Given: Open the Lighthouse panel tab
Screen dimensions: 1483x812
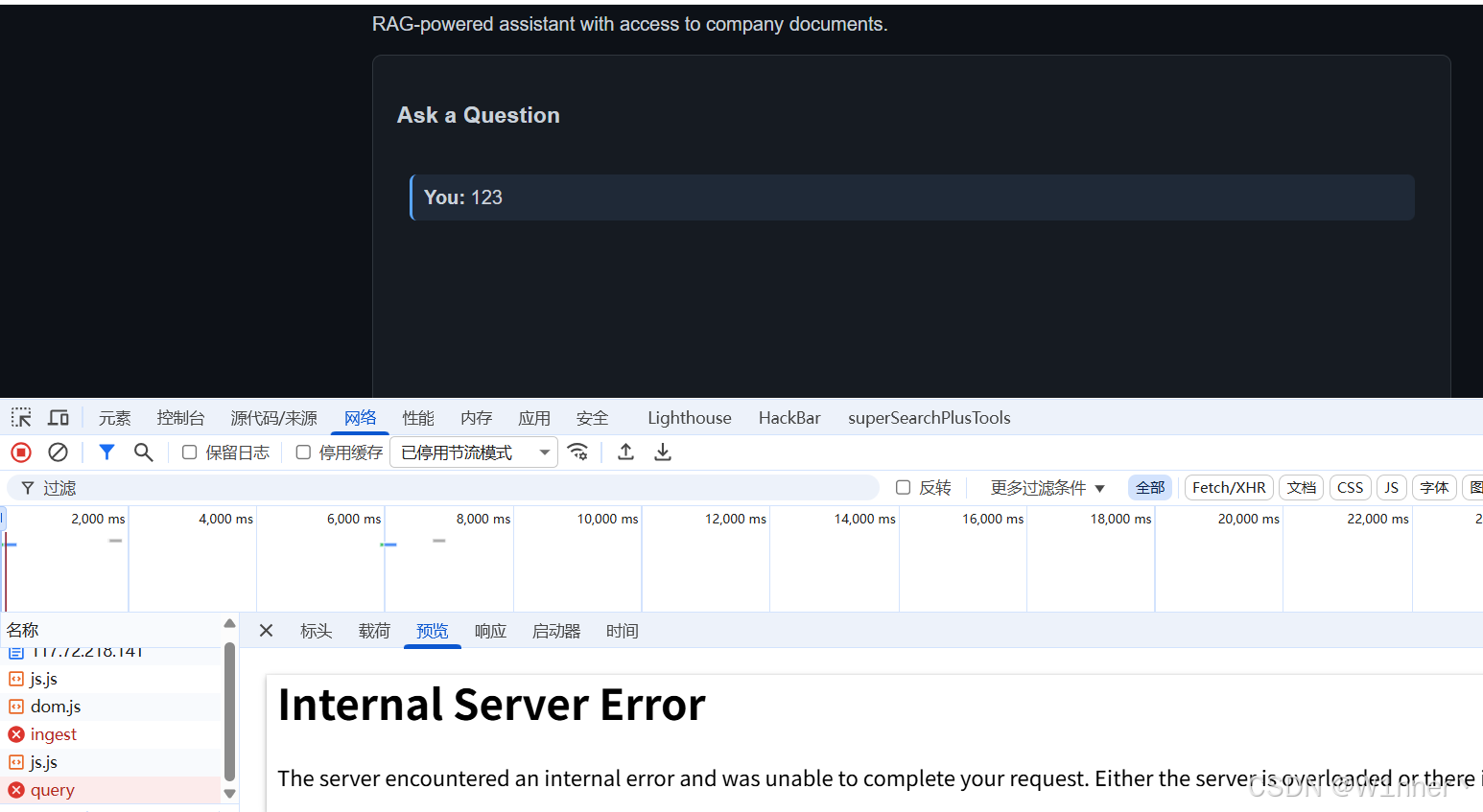Looking at the screenshot, I should pyautogui.click(x=690, y=418).
